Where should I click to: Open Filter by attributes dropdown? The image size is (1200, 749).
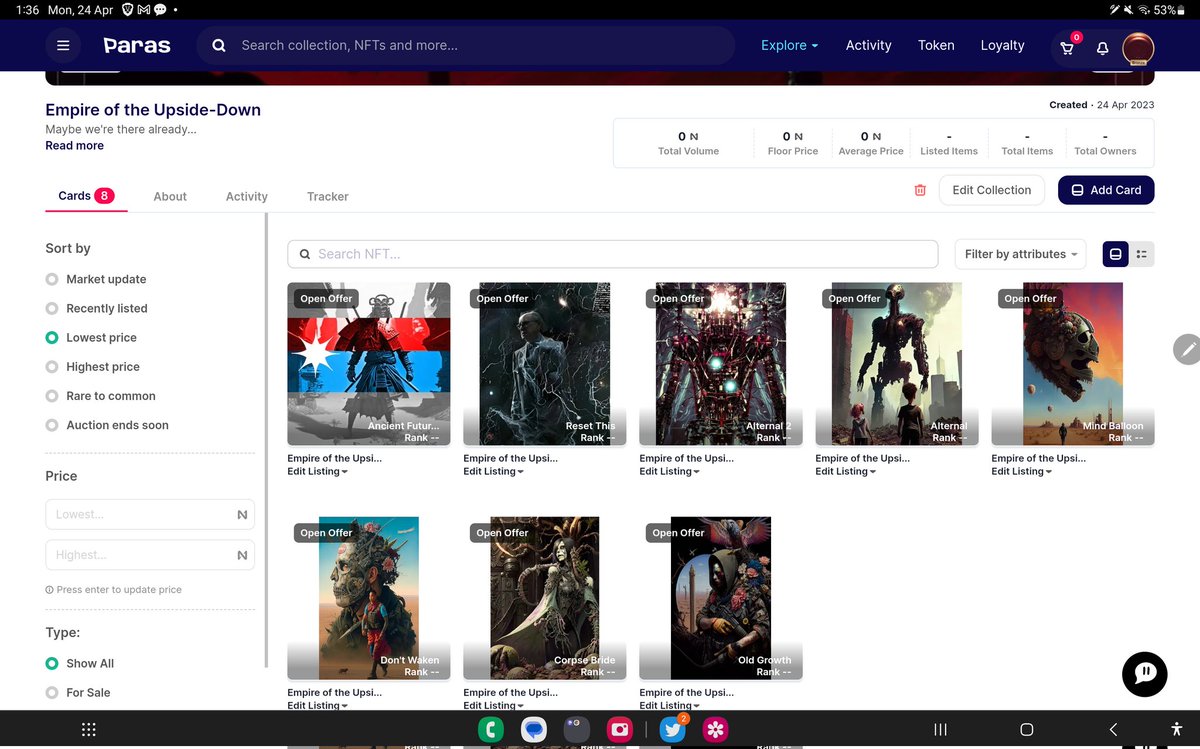point(1020,254)
